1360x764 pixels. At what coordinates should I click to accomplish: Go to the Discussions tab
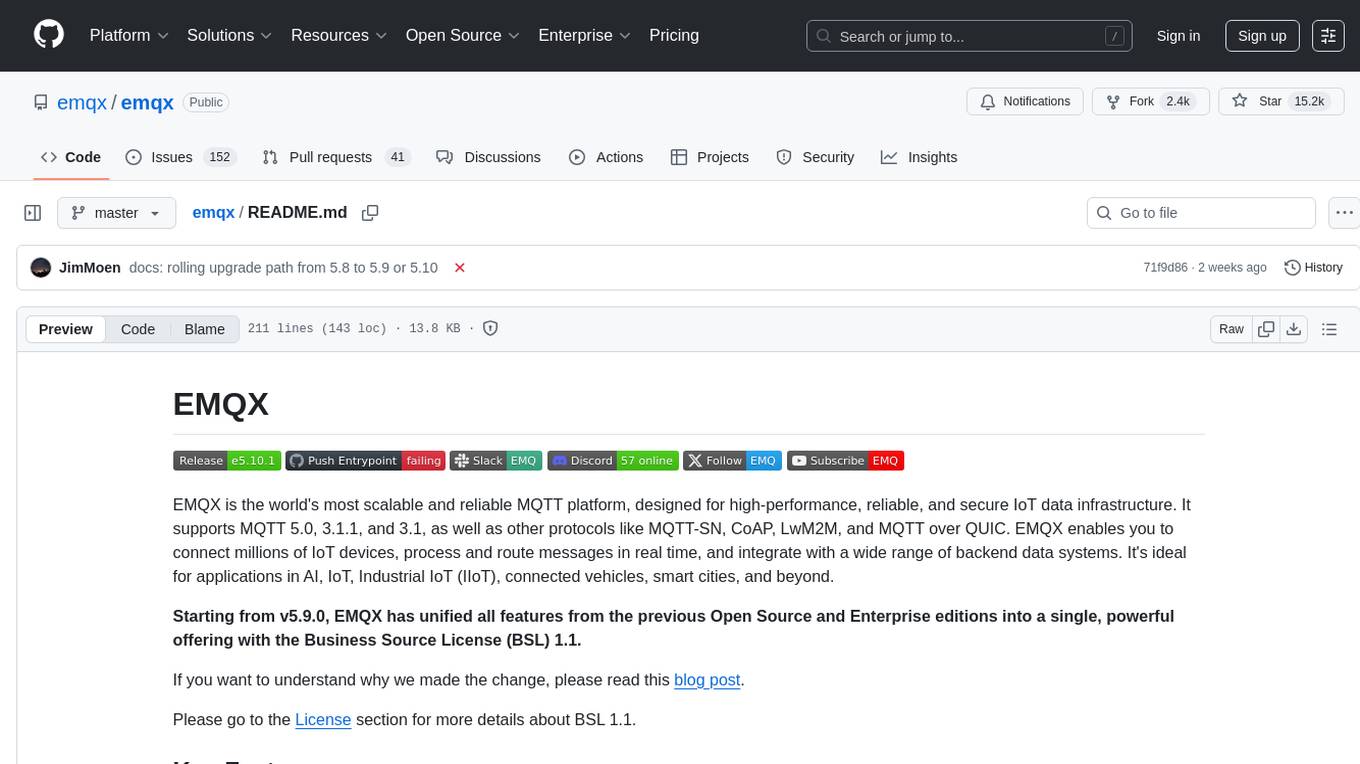pos(489,157)
